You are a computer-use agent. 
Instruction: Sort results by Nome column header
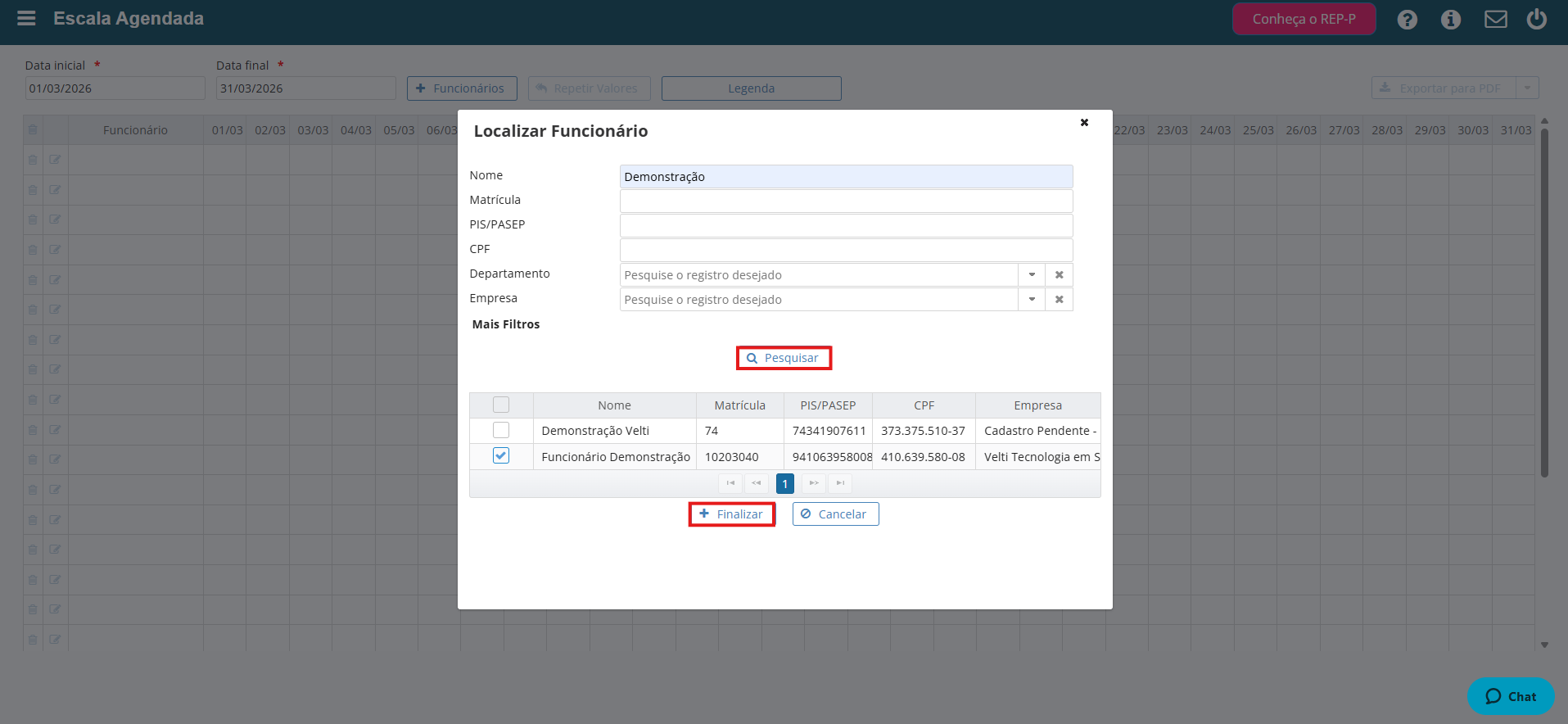click(614, 405)
